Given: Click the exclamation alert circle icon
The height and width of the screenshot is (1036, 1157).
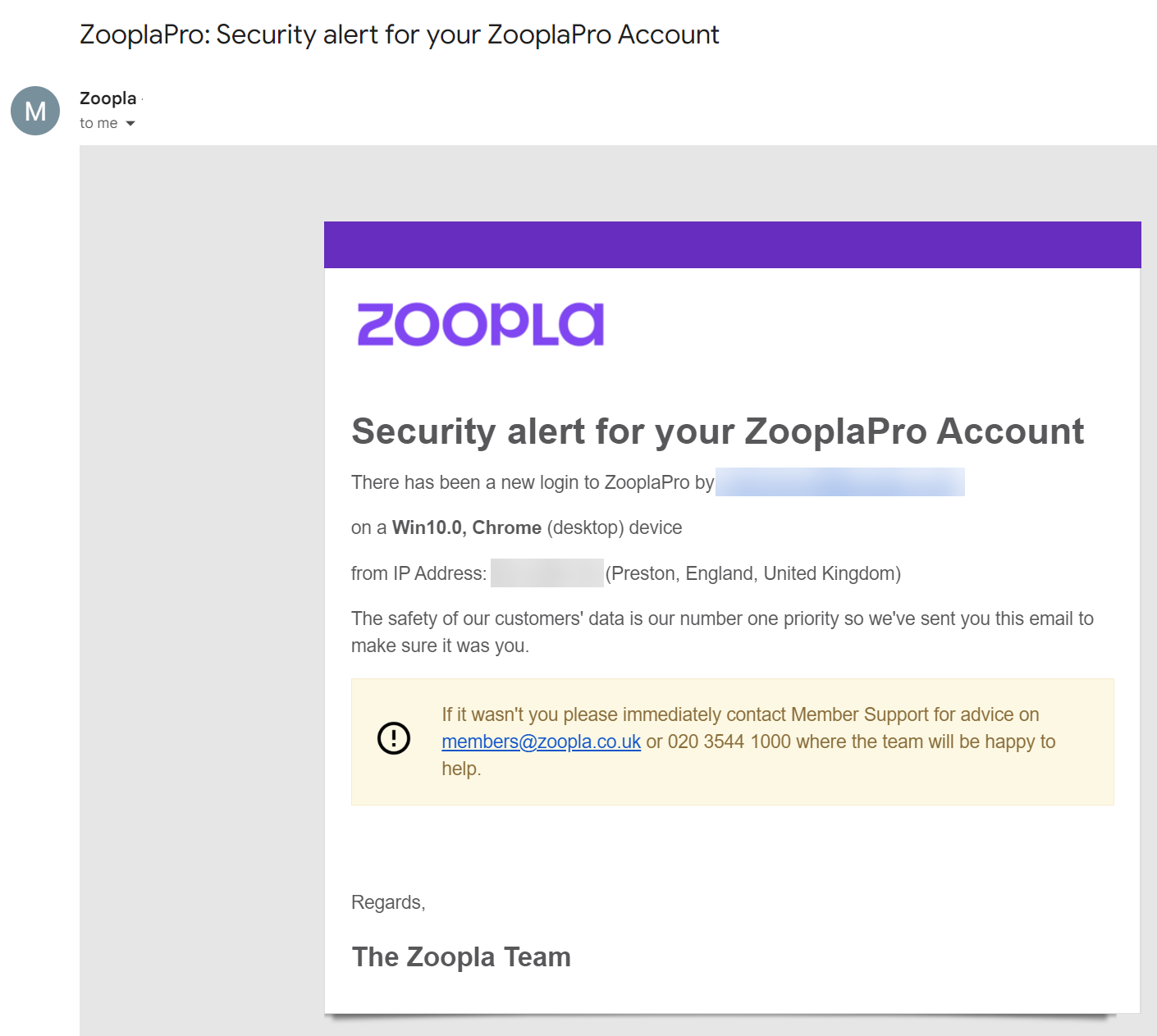Looking at the screenshot, I should [x=394, y=738].
